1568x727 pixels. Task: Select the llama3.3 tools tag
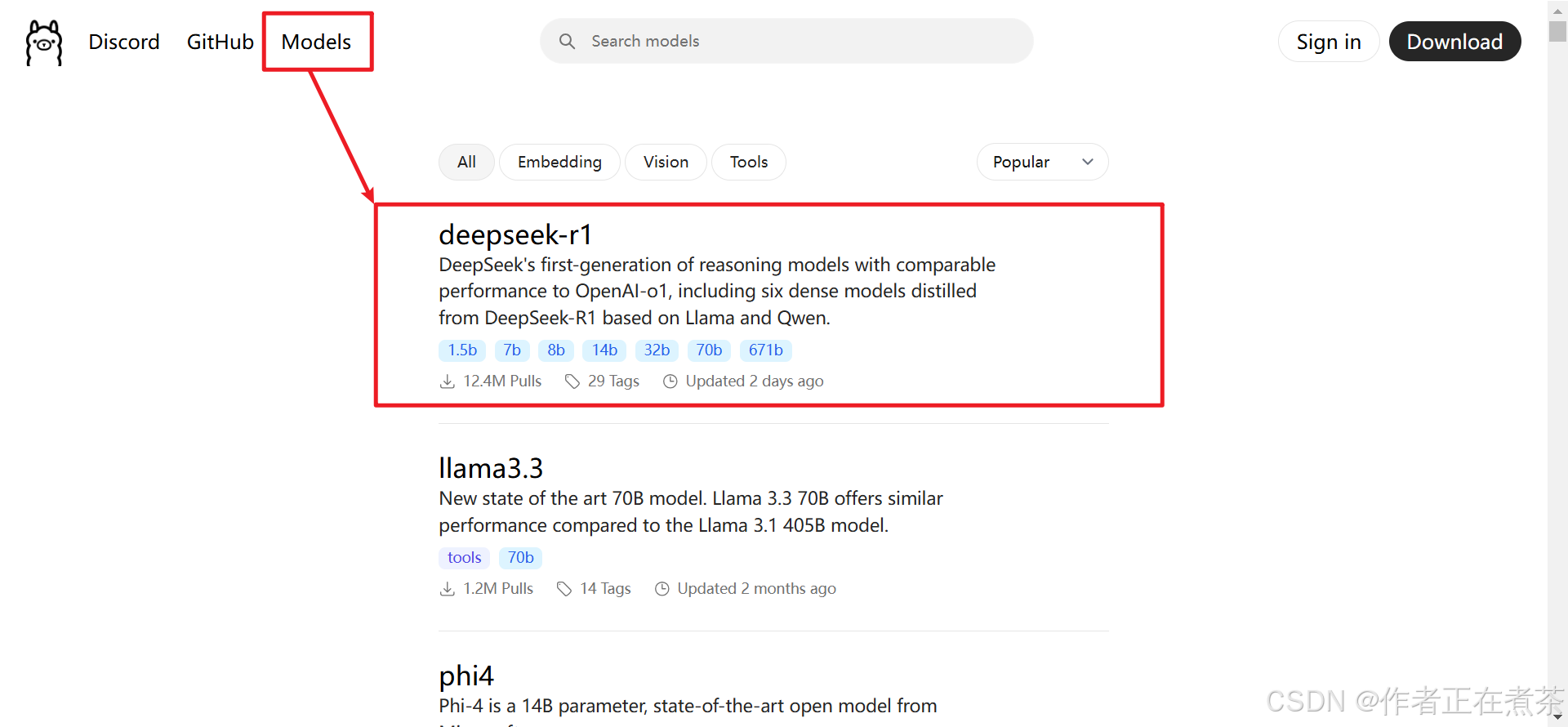point(465,558)
